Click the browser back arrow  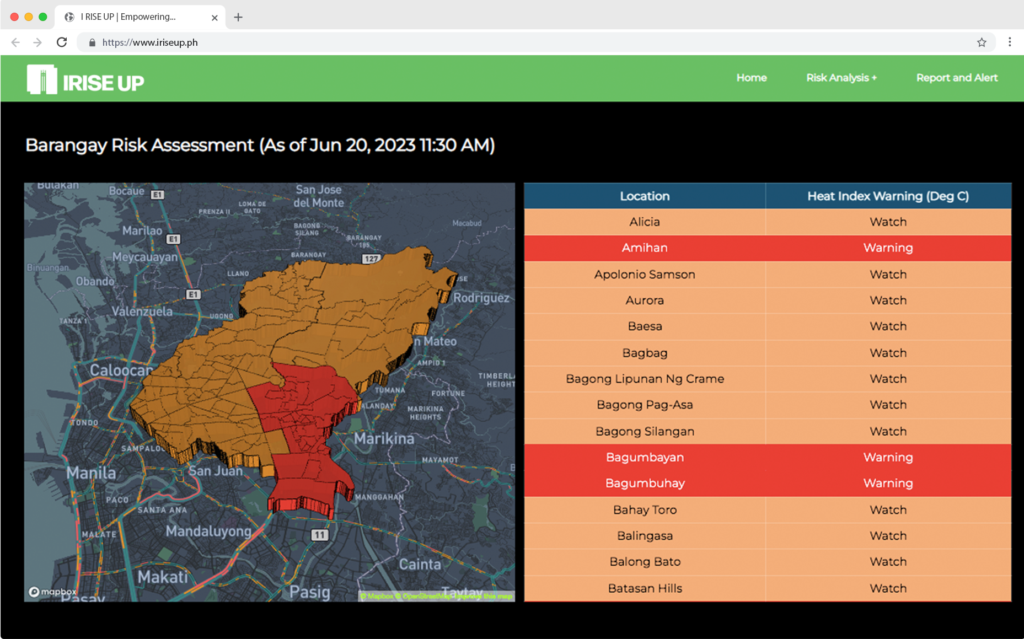pyautogui.click(x=15, y=43)
